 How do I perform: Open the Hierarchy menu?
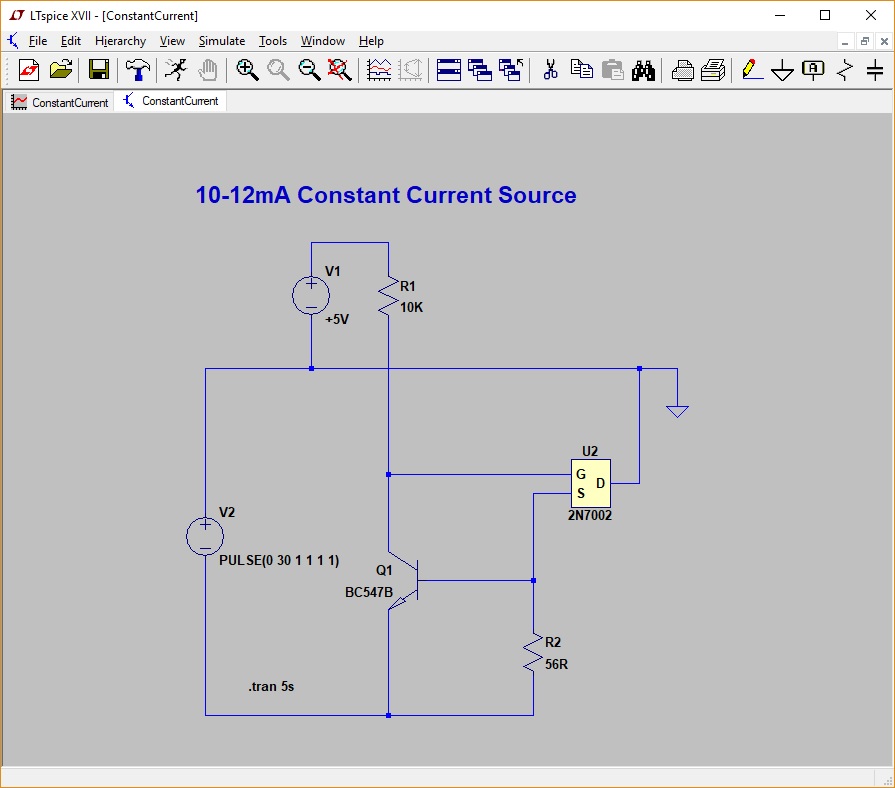(120, 41)
